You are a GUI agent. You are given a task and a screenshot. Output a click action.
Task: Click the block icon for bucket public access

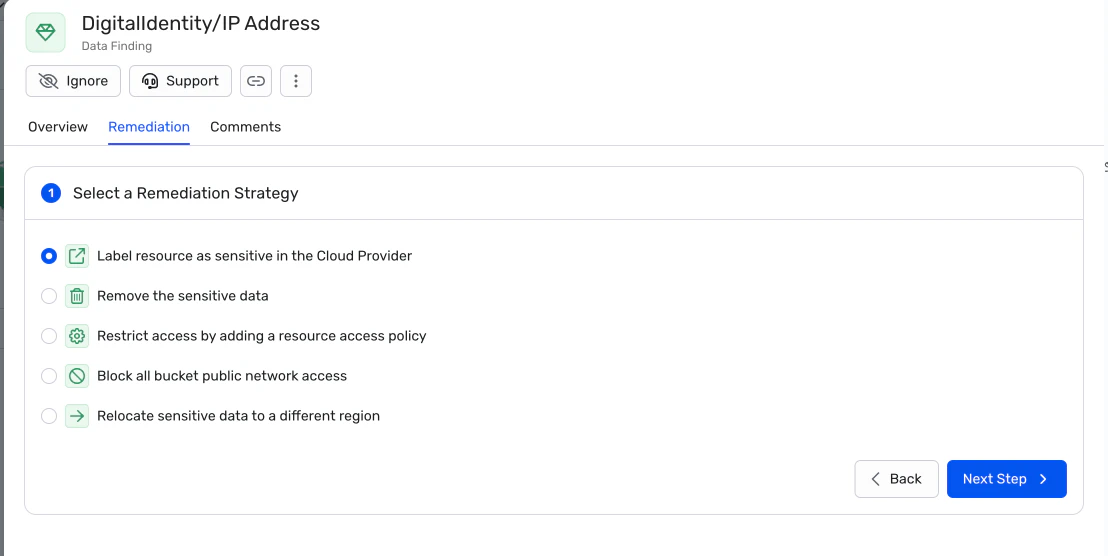[x=77, y=376]
